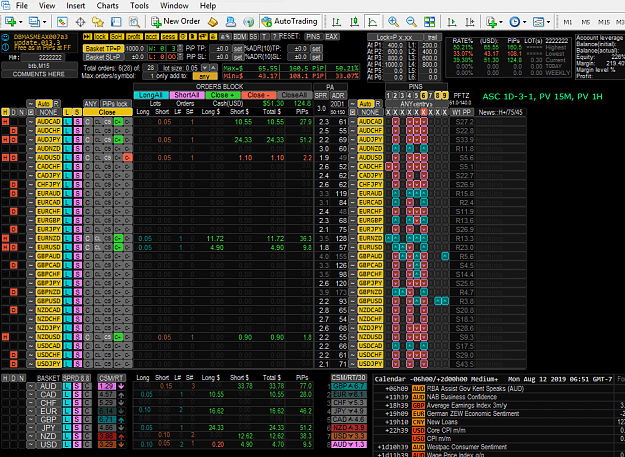625x457 pixels.
Task: Click the pink S button on GBPUSD row
Action: [78, 301]
